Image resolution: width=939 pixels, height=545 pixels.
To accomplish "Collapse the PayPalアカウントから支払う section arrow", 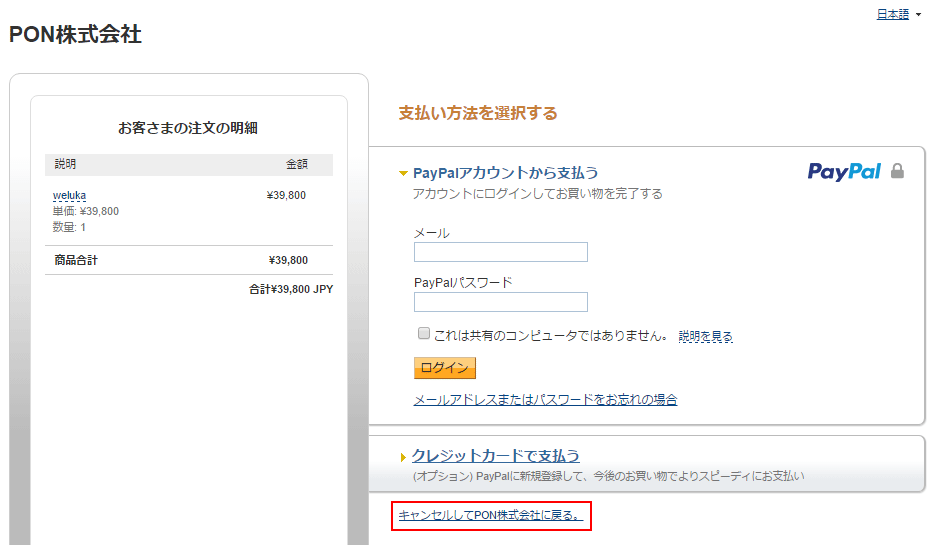I will point(403,174).
